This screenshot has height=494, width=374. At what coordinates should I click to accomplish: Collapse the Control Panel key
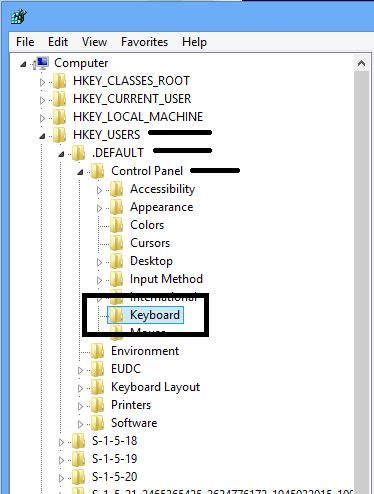(x=80, y=172)
